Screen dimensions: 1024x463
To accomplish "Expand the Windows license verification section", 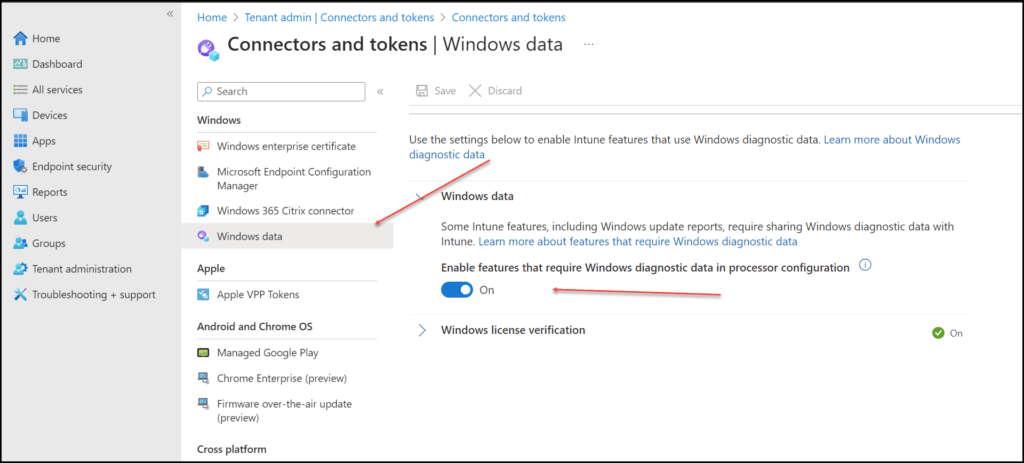I will coord(422,330).
